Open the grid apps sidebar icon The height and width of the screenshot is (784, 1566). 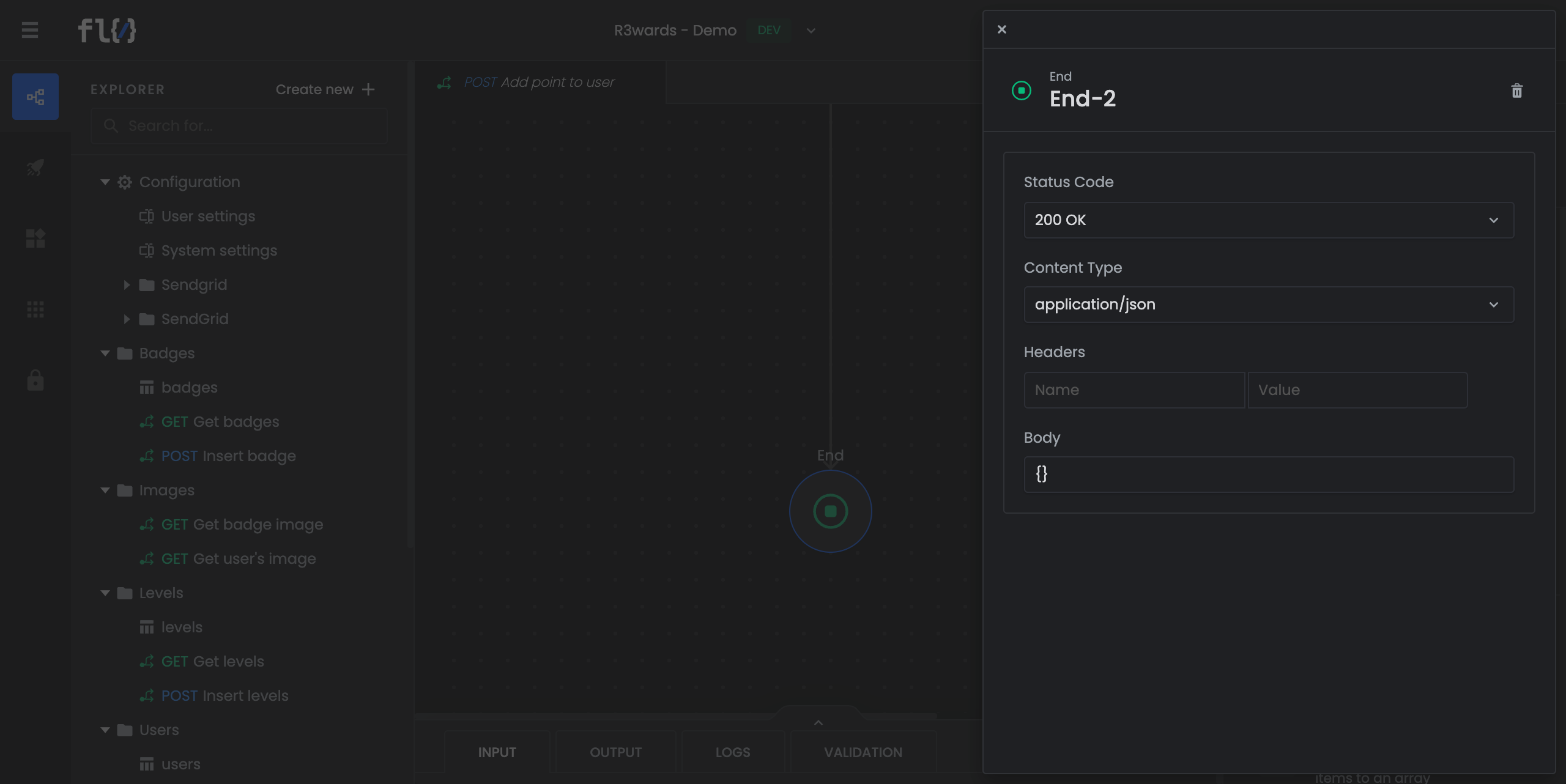click(35, 309)
